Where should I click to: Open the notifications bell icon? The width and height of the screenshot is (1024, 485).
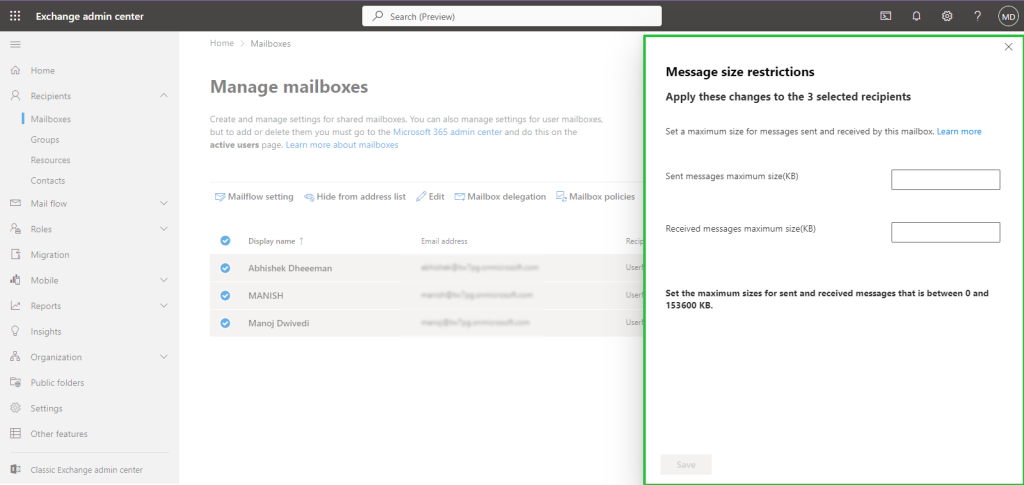916,16
